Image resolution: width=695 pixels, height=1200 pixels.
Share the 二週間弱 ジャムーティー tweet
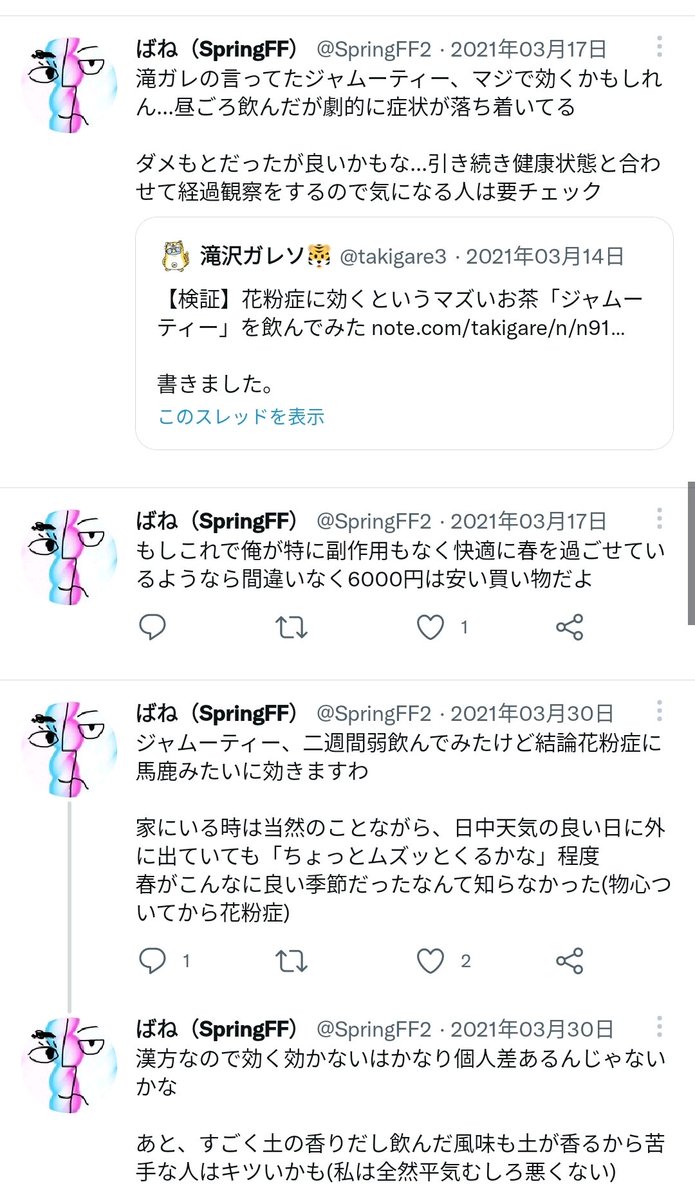point(569,961)
